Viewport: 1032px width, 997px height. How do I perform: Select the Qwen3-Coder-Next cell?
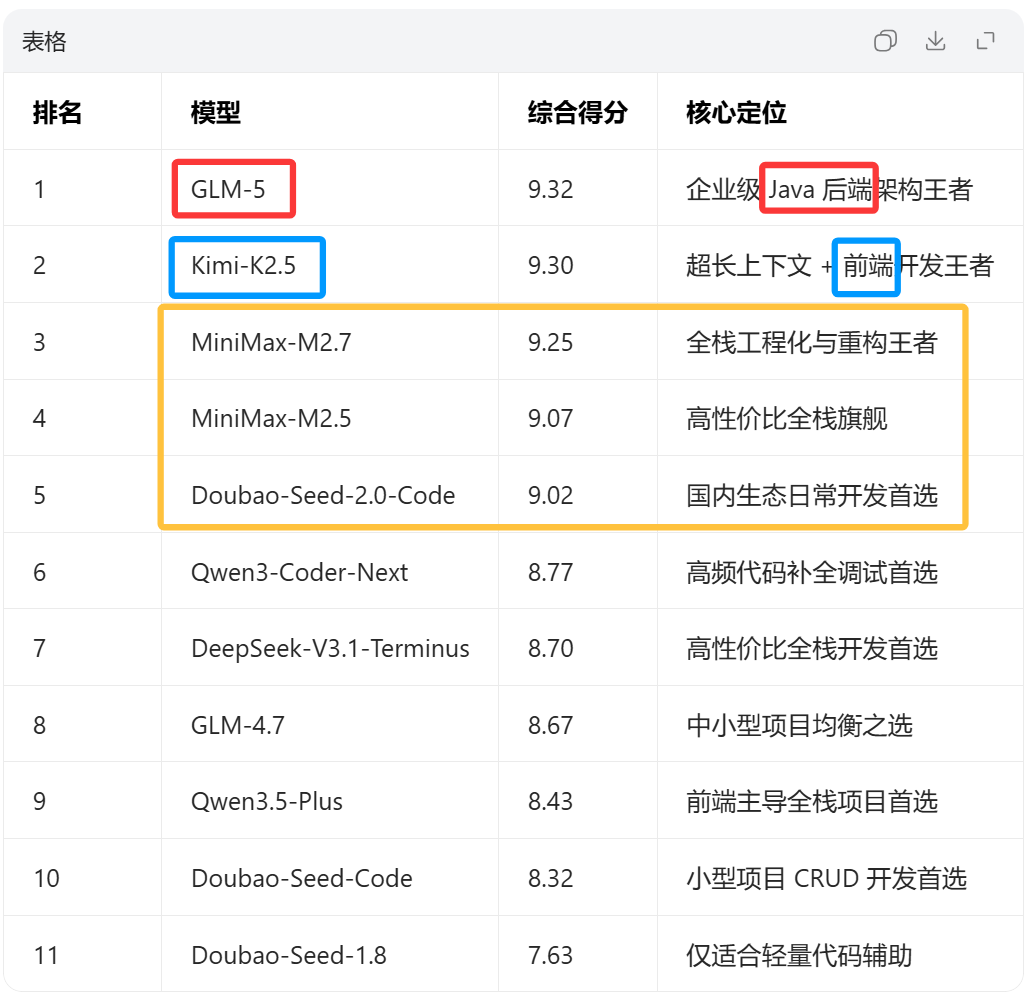[300, 572]
